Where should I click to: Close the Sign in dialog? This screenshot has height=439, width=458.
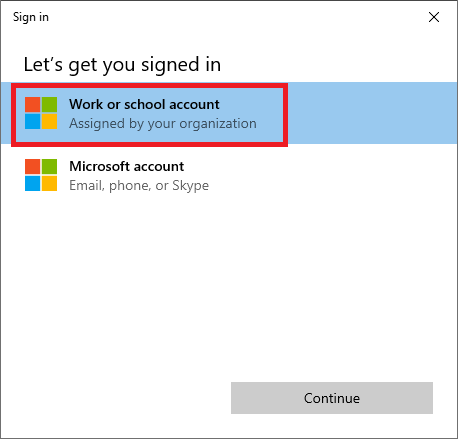(x=434, y=17)
